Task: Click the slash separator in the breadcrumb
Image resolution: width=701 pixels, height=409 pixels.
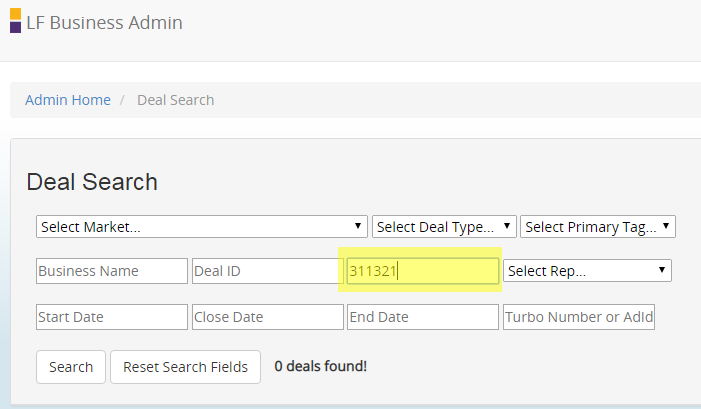Action: [x=122, y=100]
